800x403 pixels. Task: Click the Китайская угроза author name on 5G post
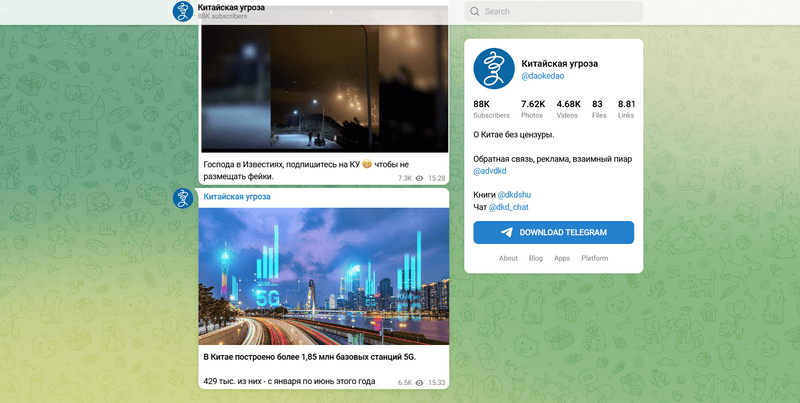point(237,197)
